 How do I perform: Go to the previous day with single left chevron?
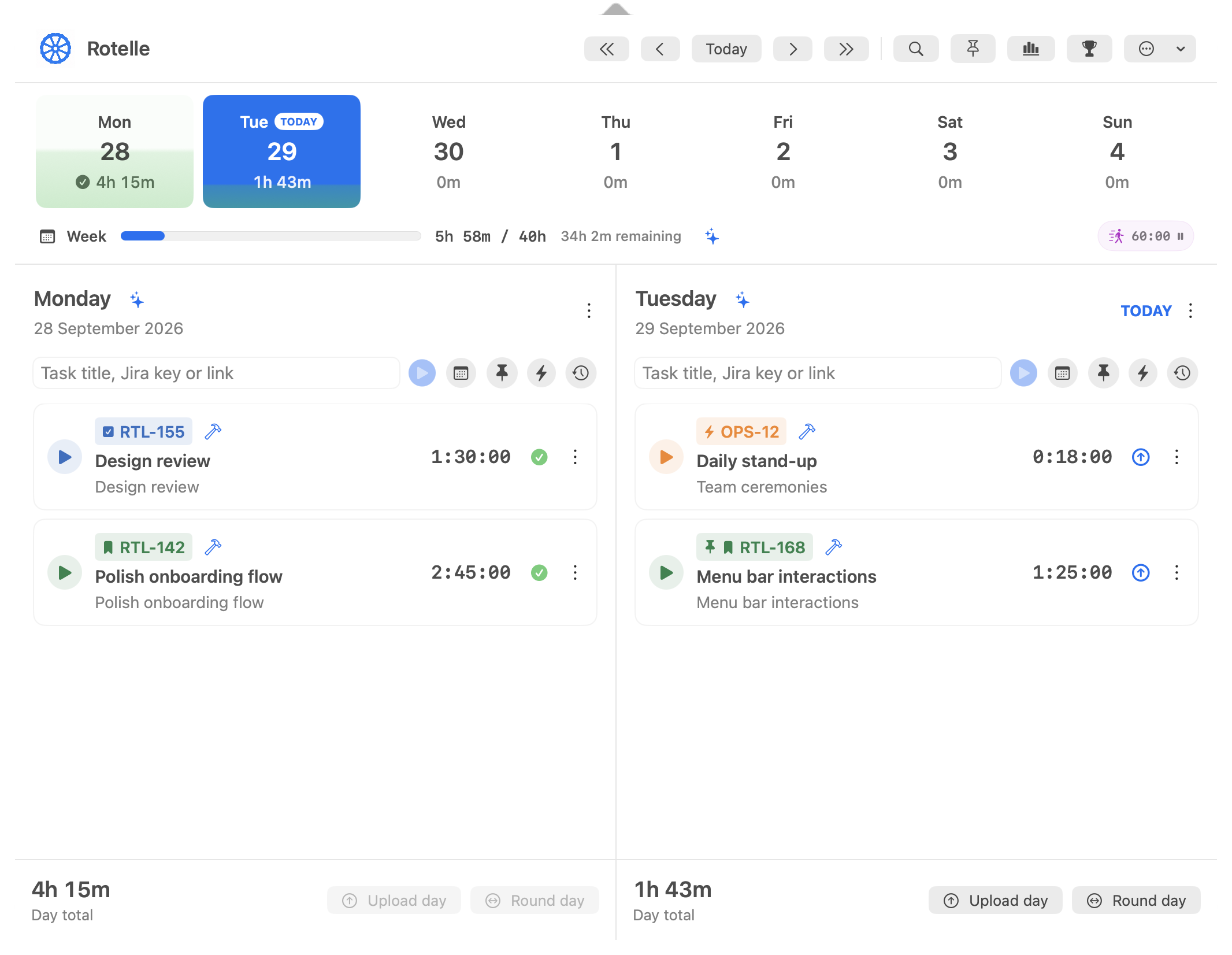pyautogui.click(x=660, y=49)
